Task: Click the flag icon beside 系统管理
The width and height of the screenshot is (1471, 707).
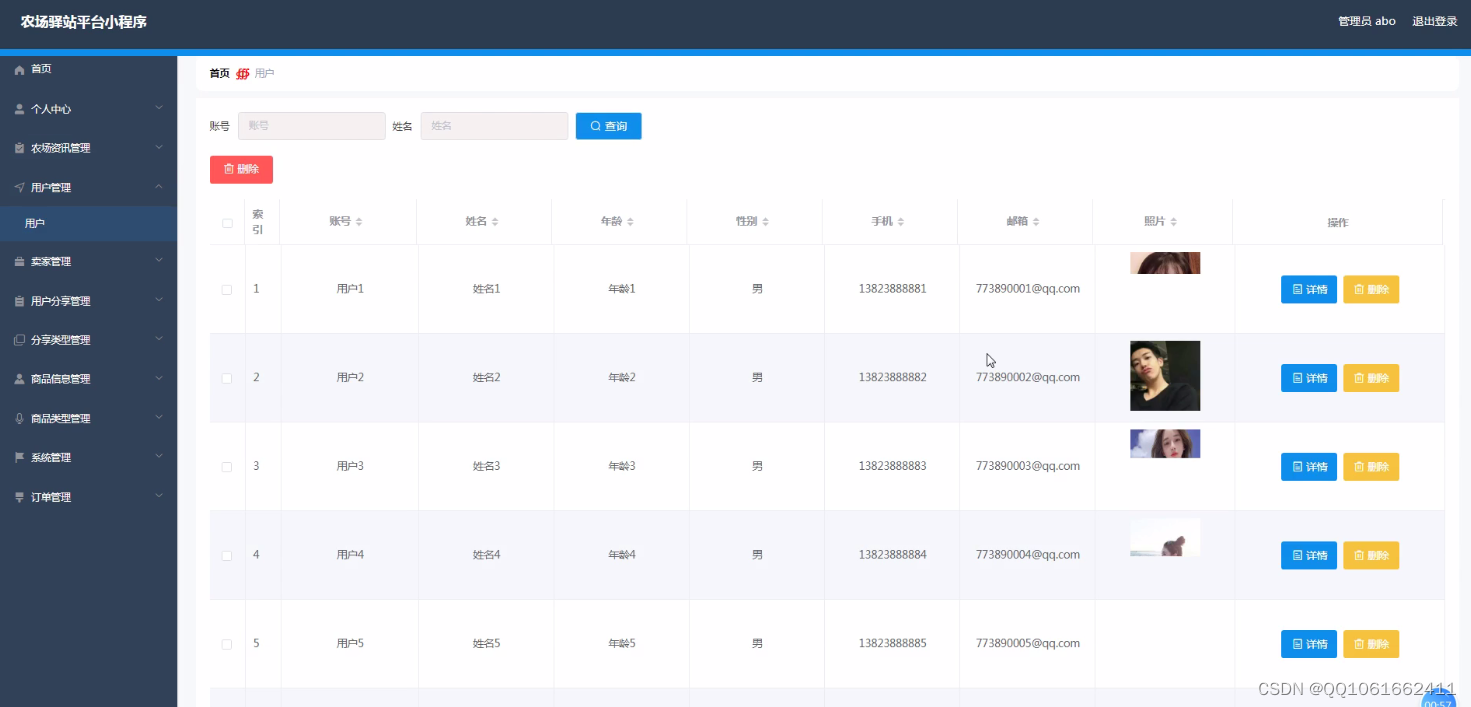Action: pyautogui.click(x=19, y=457)
